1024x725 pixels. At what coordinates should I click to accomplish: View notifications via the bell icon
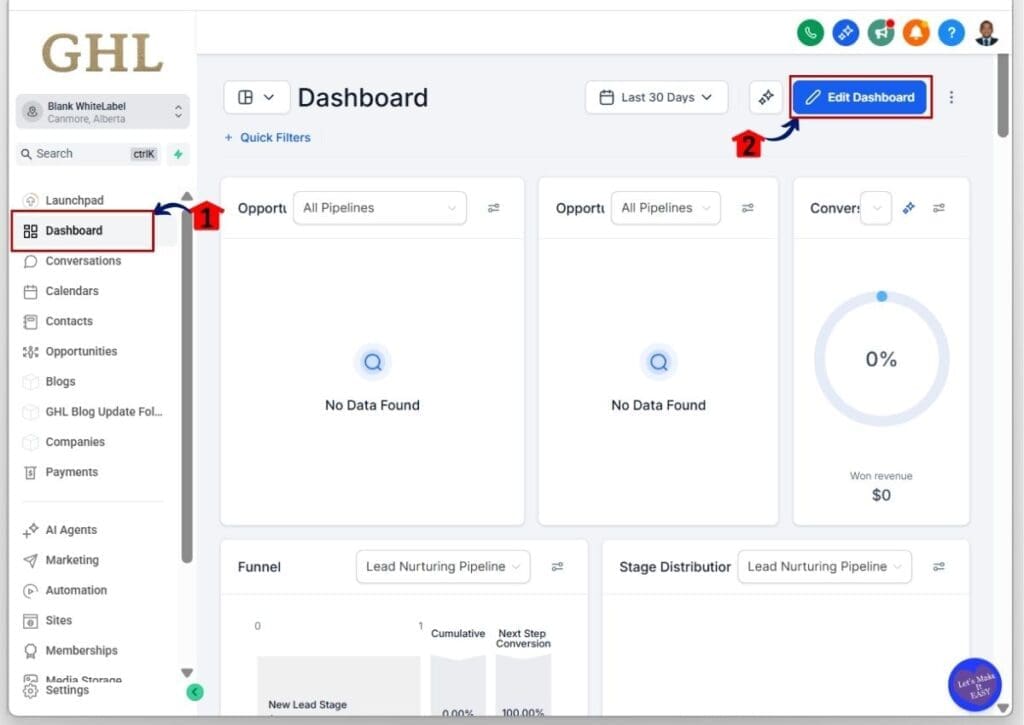point(916,32)
